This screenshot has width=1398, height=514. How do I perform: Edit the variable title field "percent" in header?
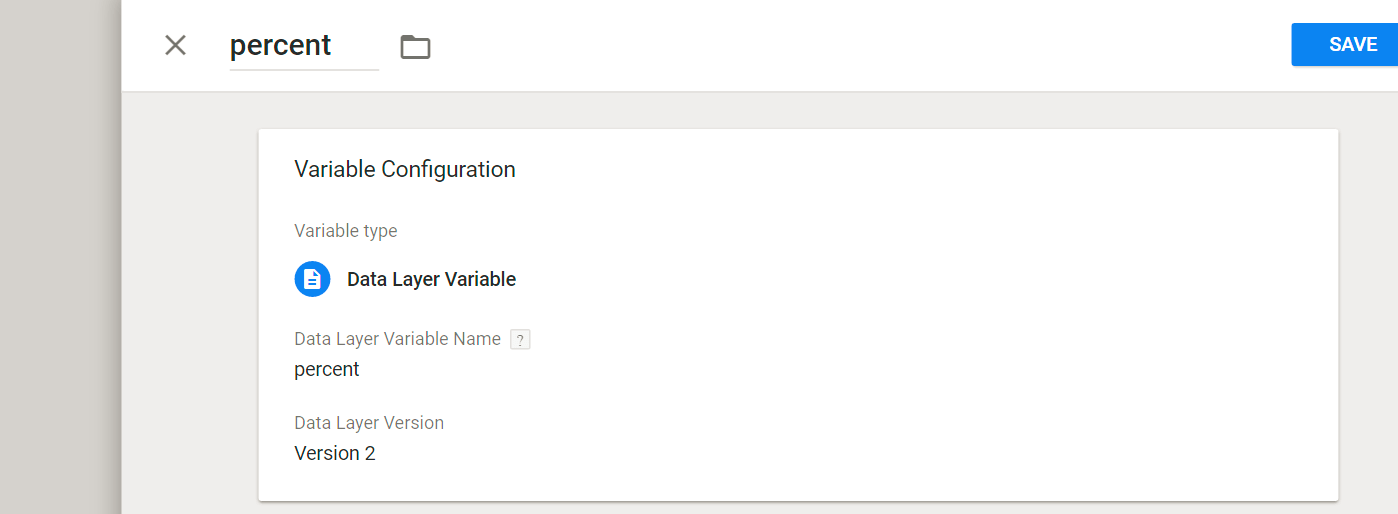coord(281,45)
